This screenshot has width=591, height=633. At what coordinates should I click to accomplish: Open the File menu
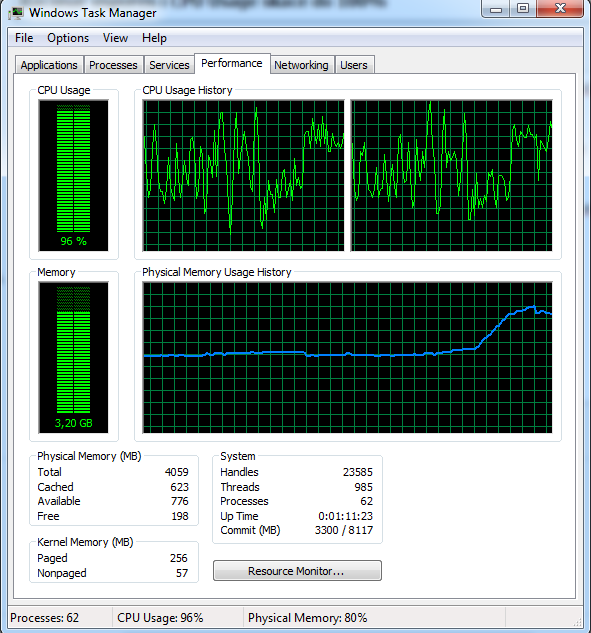[24, 38]
